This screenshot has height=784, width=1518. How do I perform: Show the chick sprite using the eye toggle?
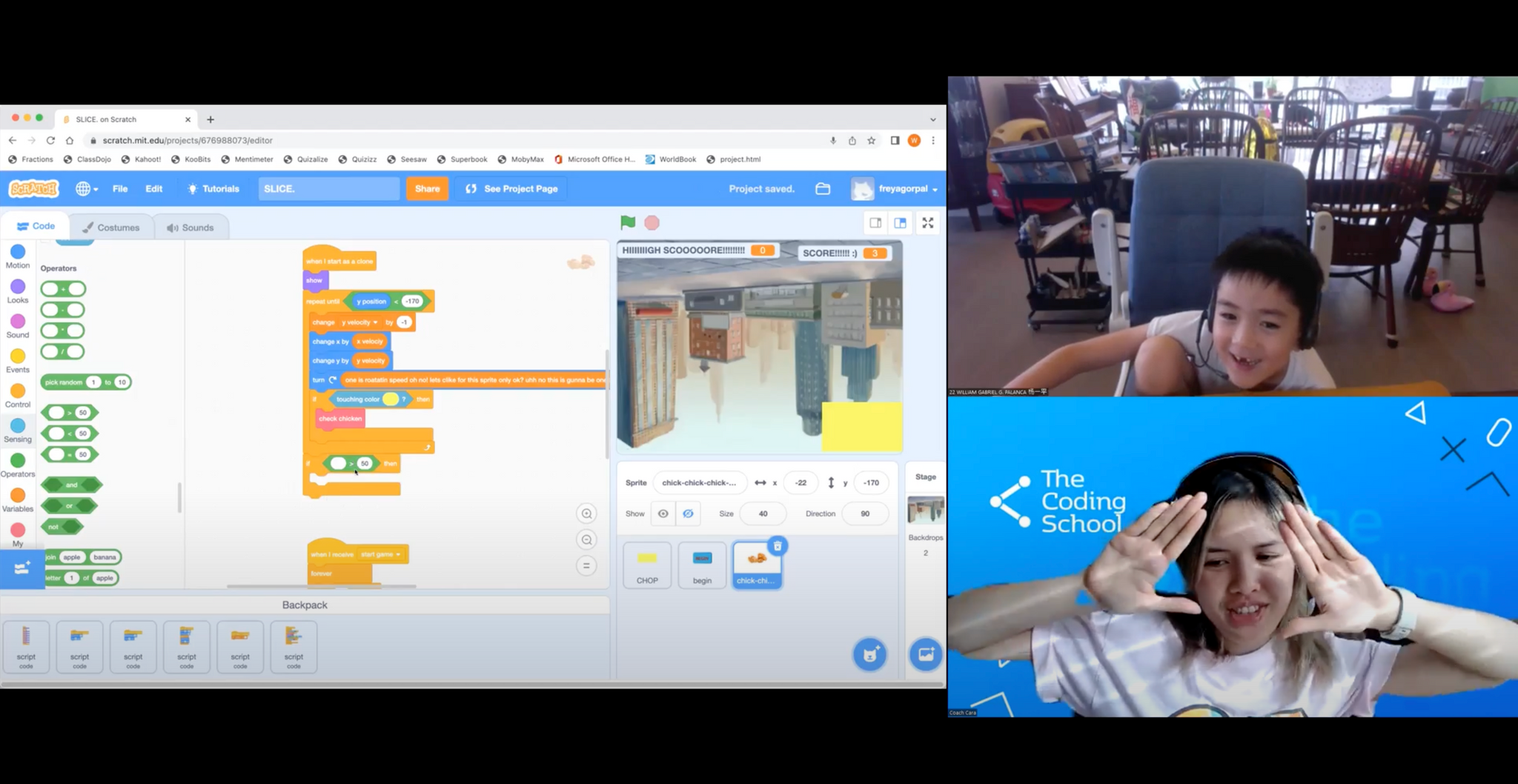663,514
